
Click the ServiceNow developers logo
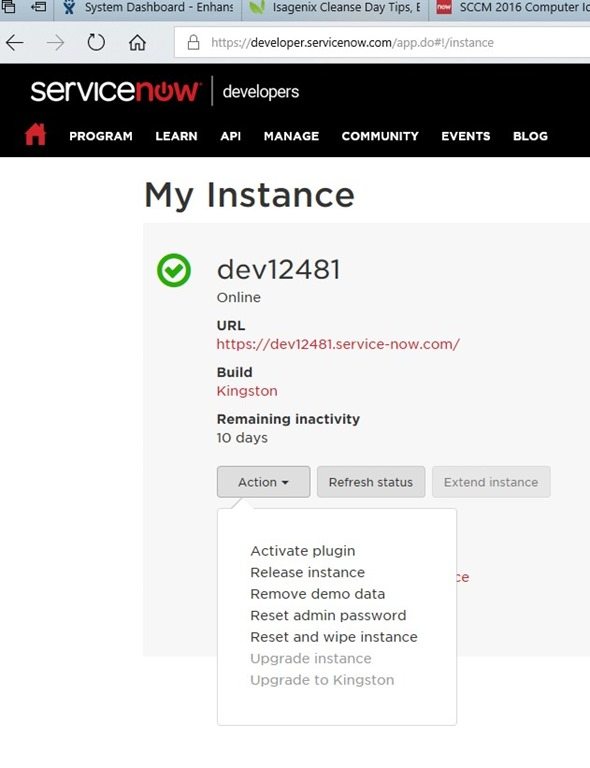point(165,91)
